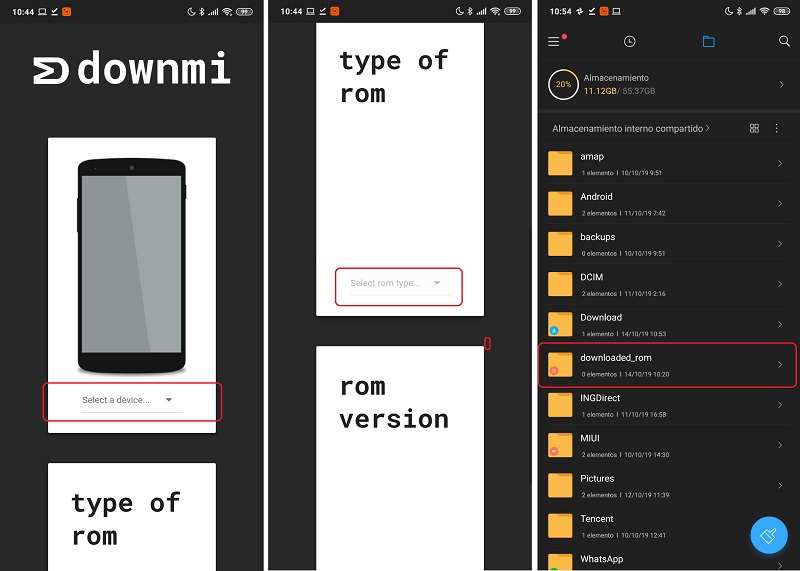Screen dimensions: 800x571
Task: Open the hamburger menu in file manager
Action: coord(554,41)
